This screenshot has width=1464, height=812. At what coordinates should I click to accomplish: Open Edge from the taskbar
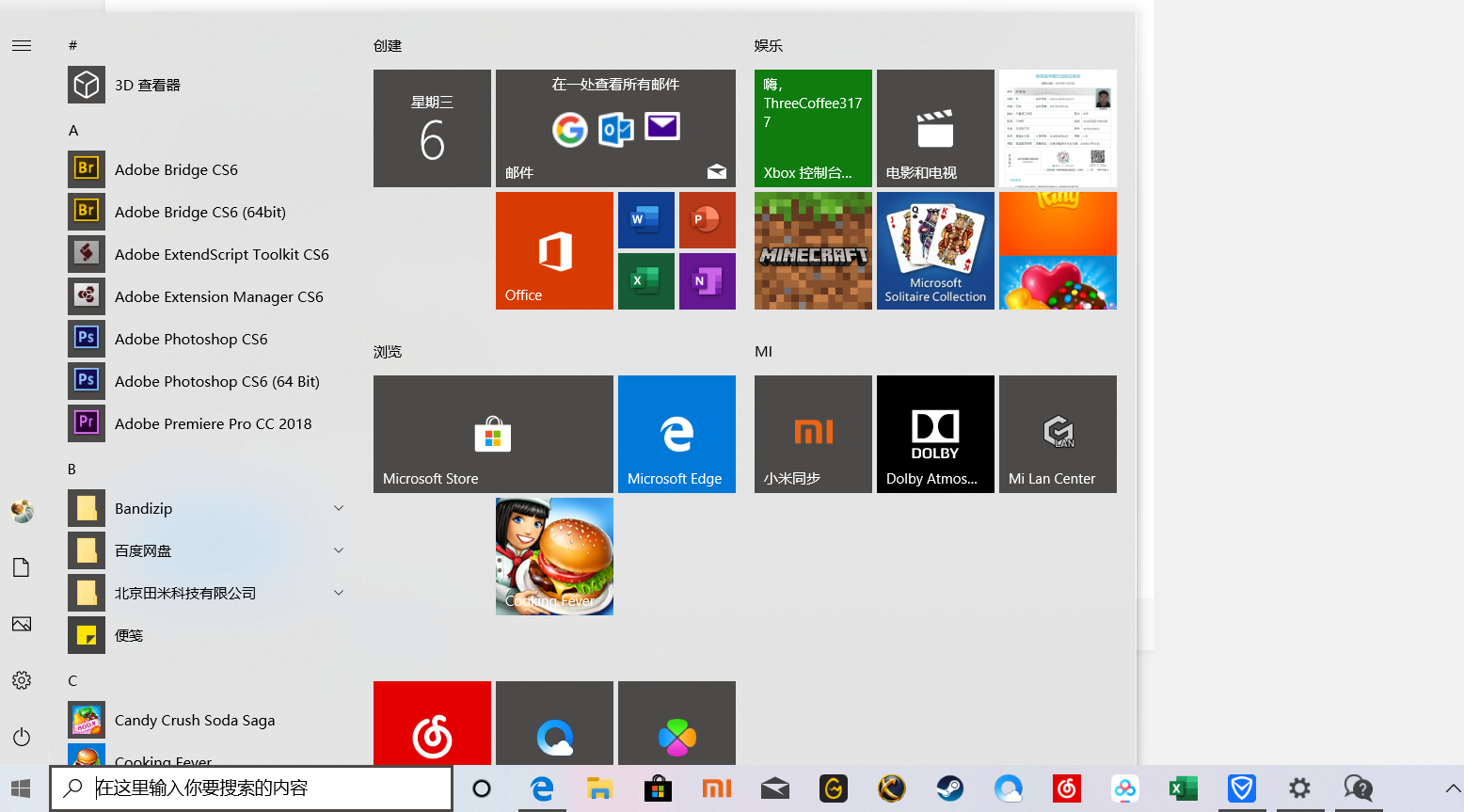coord(542,788)
